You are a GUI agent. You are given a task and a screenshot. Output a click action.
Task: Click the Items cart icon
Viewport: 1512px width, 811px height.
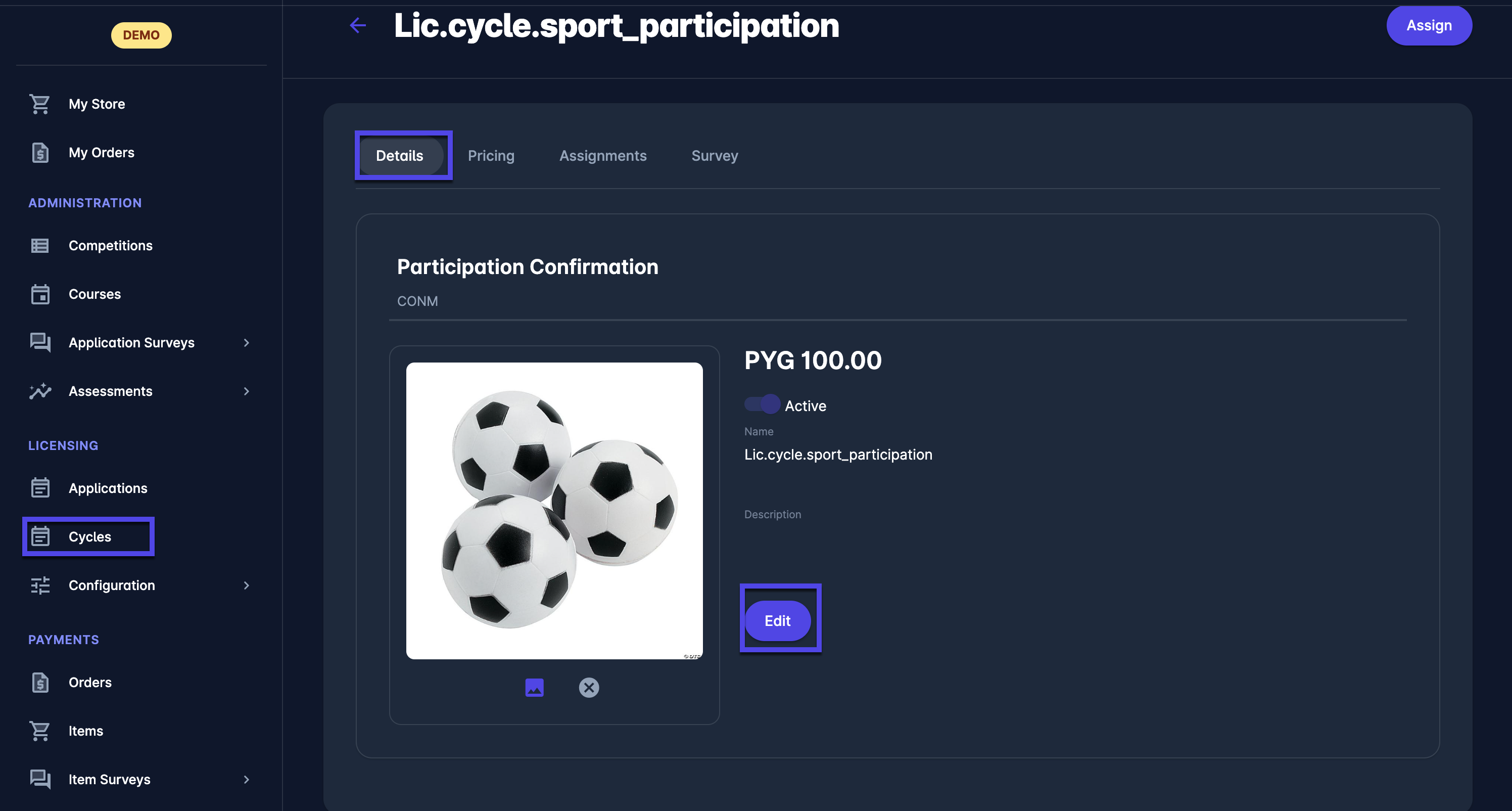pos(40,731)
